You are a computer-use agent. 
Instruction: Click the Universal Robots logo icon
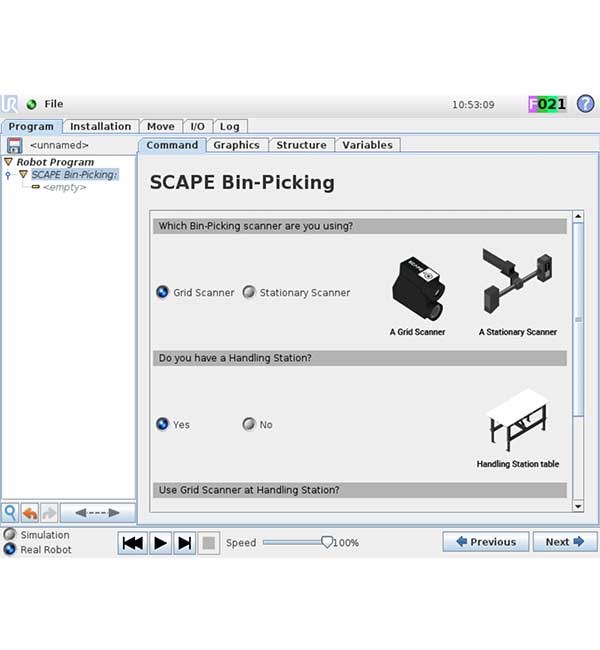[x=10, y=104]
